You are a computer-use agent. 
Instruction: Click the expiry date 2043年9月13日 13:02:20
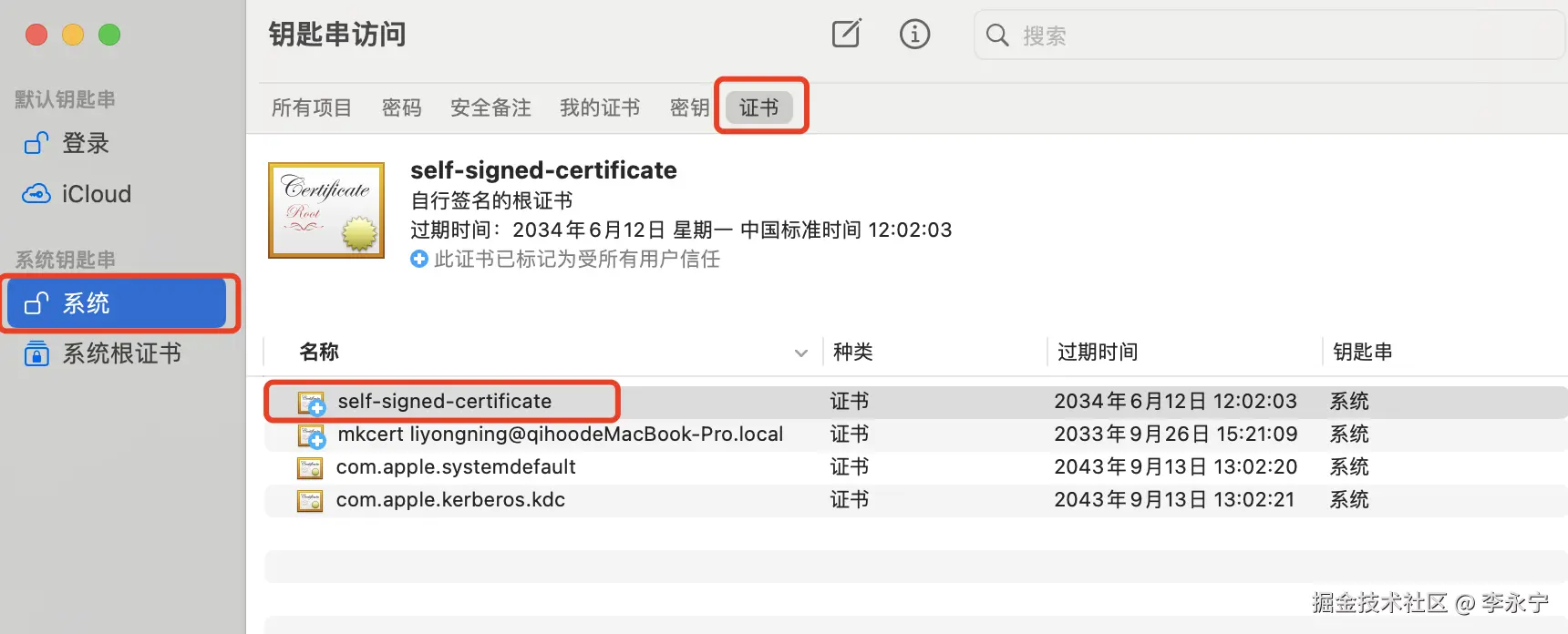click(x=1176, y=467)
